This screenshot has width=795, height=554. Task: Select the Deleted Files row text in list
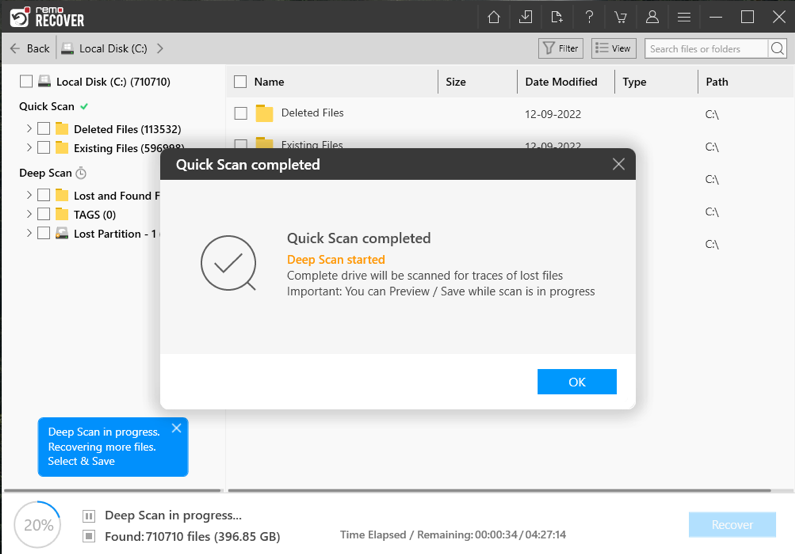pyautogui.click(x=312, y=113)
